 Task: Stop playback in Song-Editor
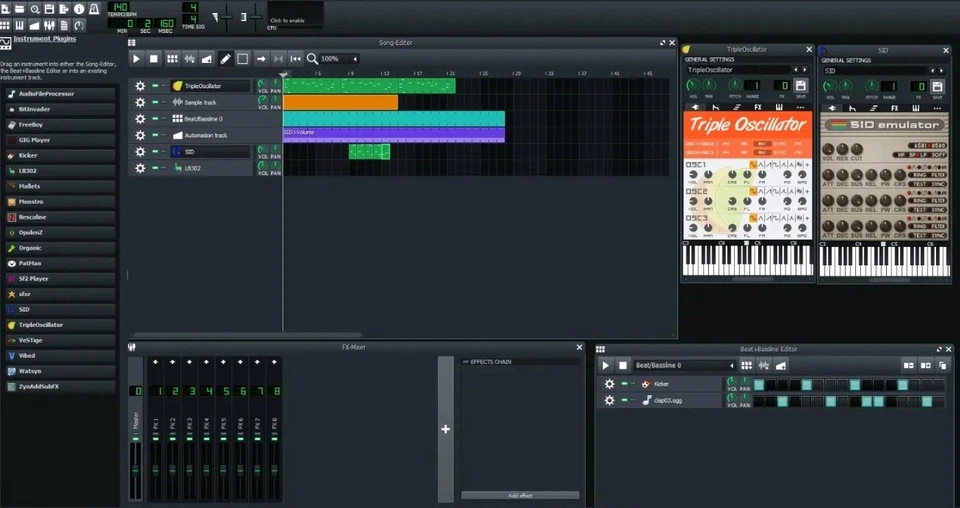(154, 59)
